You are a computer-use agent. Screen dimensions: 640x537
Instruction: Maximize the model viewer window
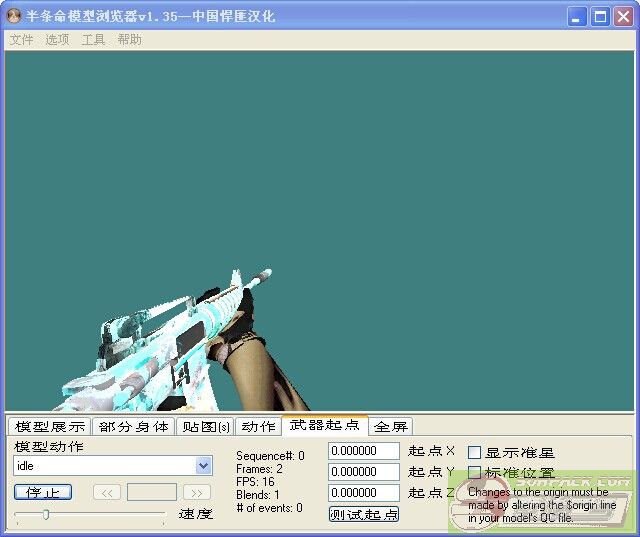[600, 17]
